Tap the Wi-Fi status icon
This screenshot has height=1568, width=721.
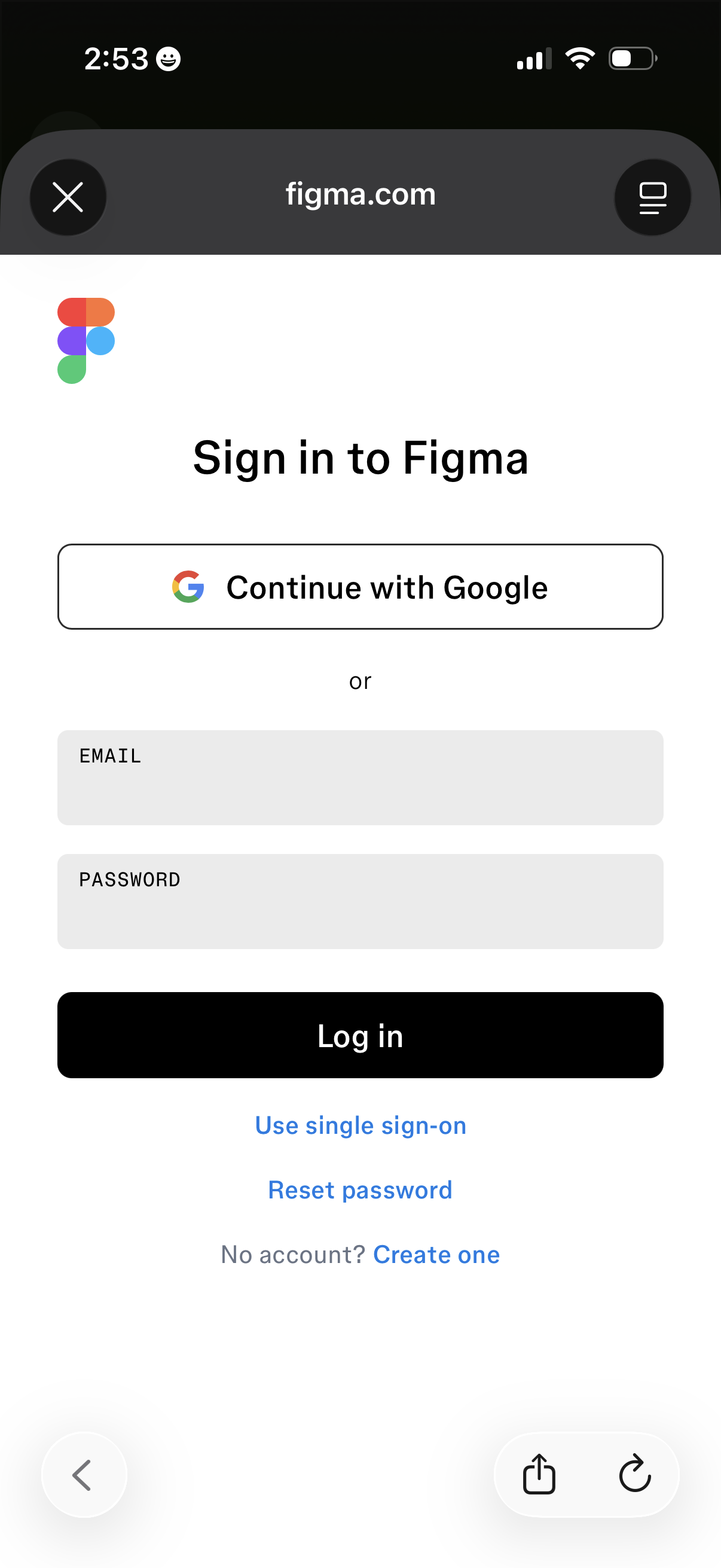tap(580, 59)
